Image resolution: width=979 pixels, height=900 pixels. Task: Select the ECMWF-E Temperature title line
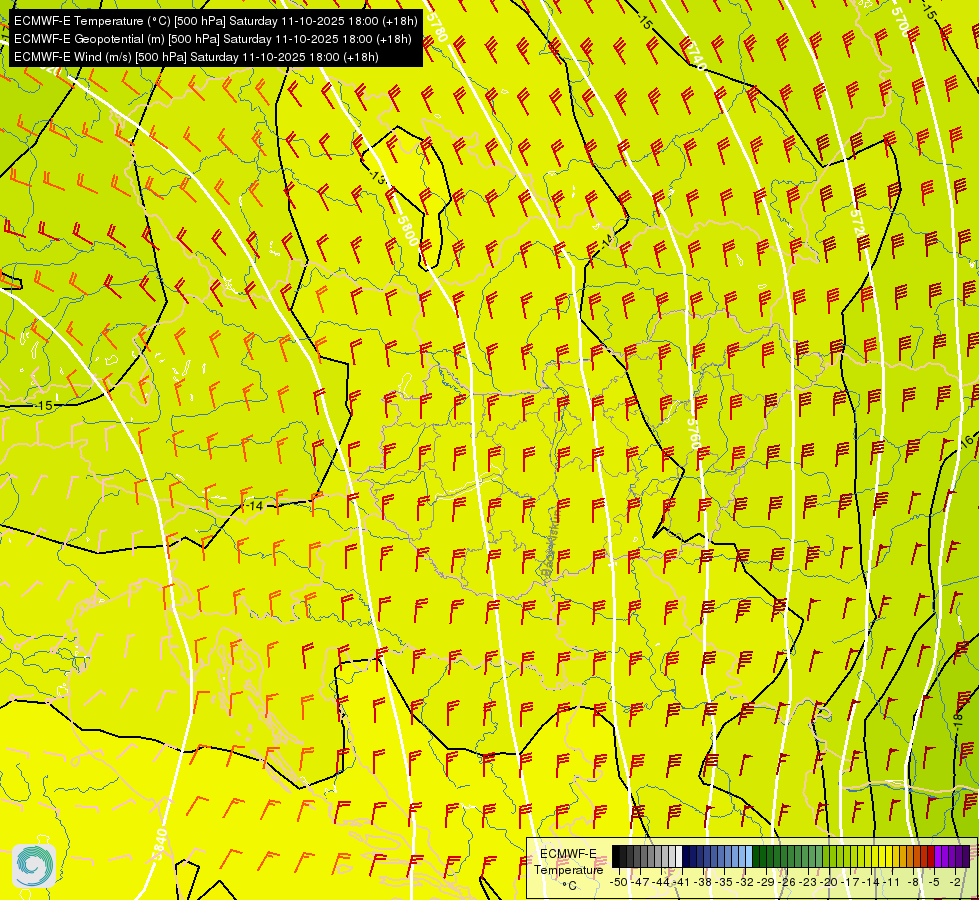tap(215, 21)
